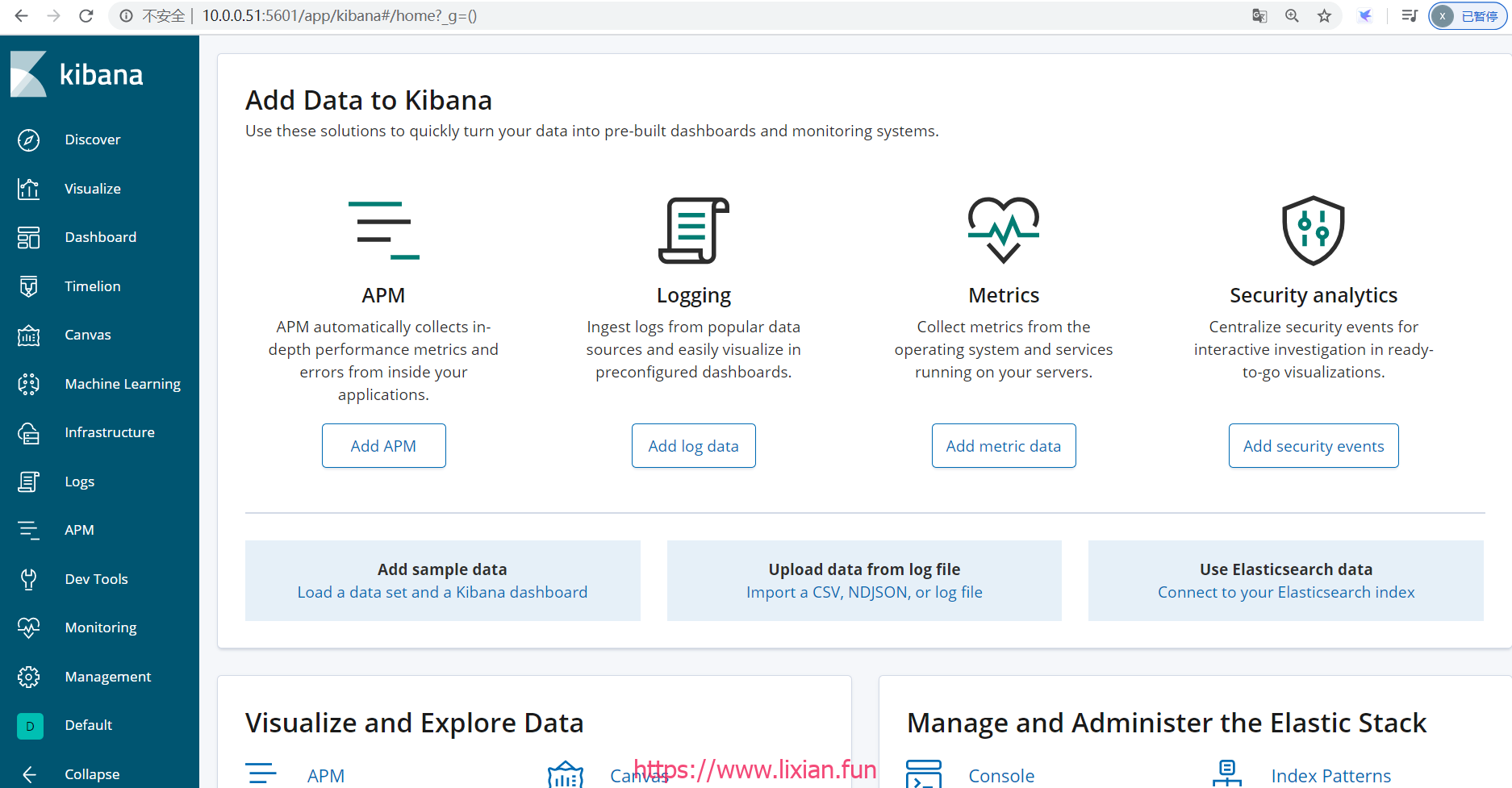The image size is (1512, 788).
Task: Go back using browser back arrow
Action: point(22,16)
